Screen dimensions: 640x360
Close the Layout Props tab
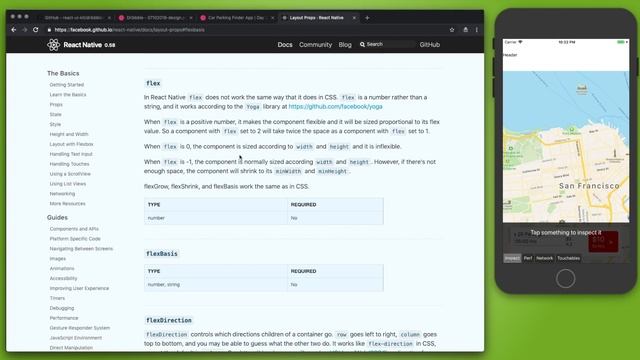354,18
